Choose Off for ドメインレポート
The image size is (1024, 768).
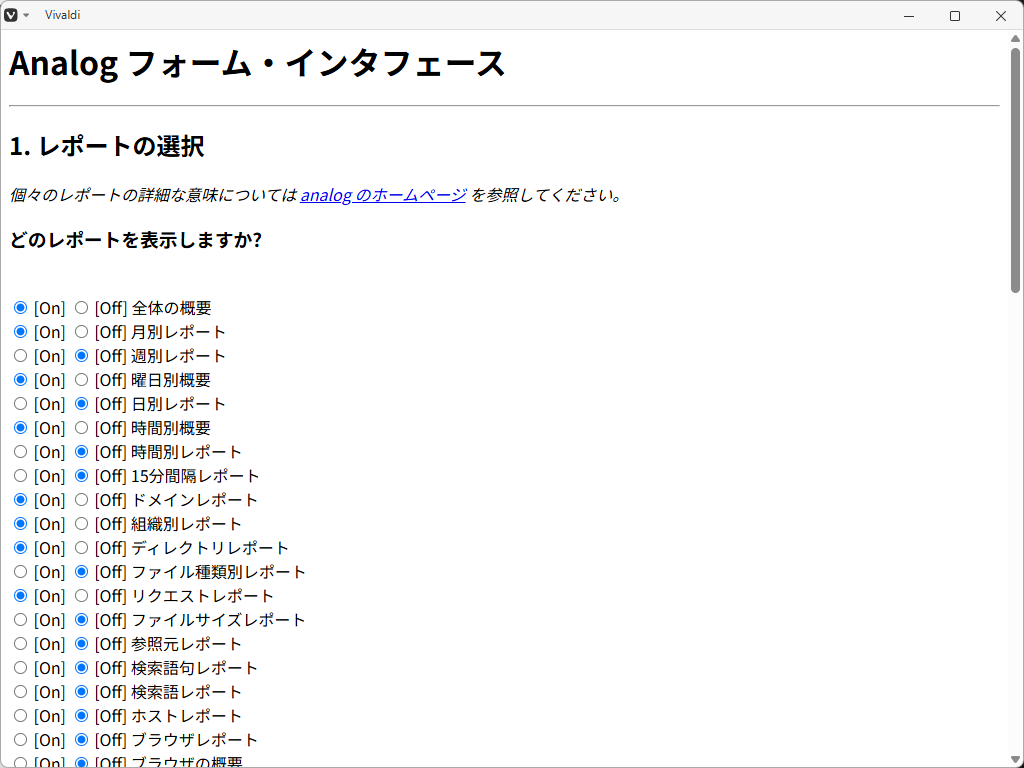pyautogui.click(x=81, y=500)
